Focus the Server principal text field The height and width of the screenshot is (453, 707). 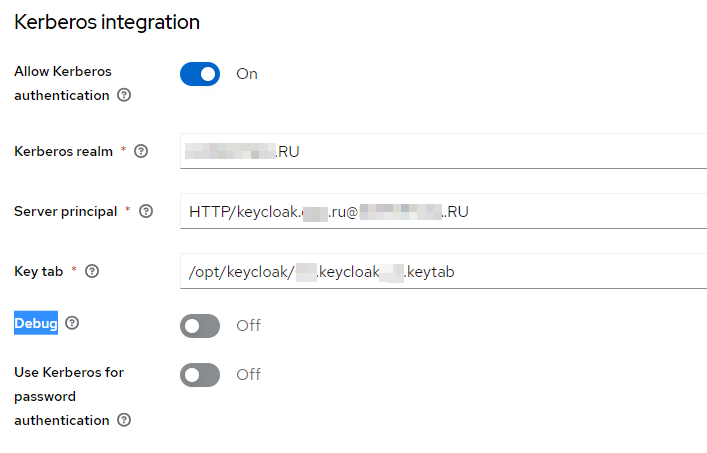tap(440, 212)
